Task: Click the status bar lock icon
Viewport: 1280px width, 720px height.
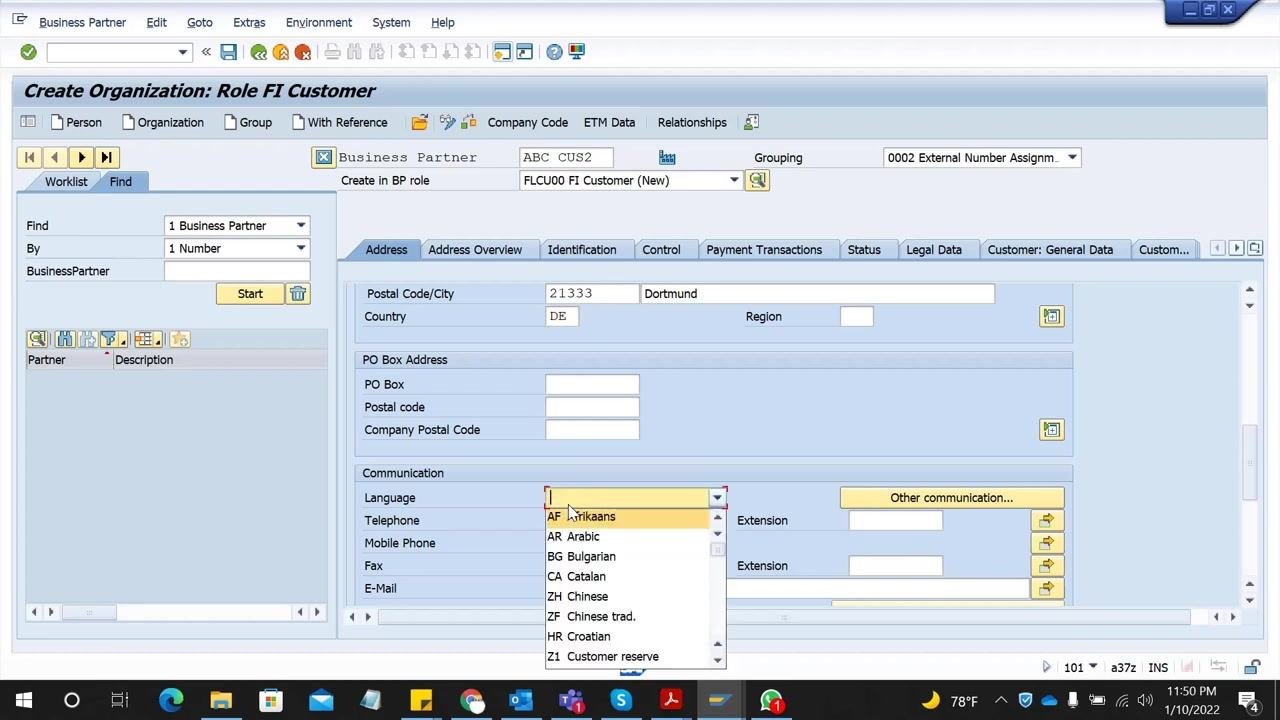Action: (x=1252, y=667)
